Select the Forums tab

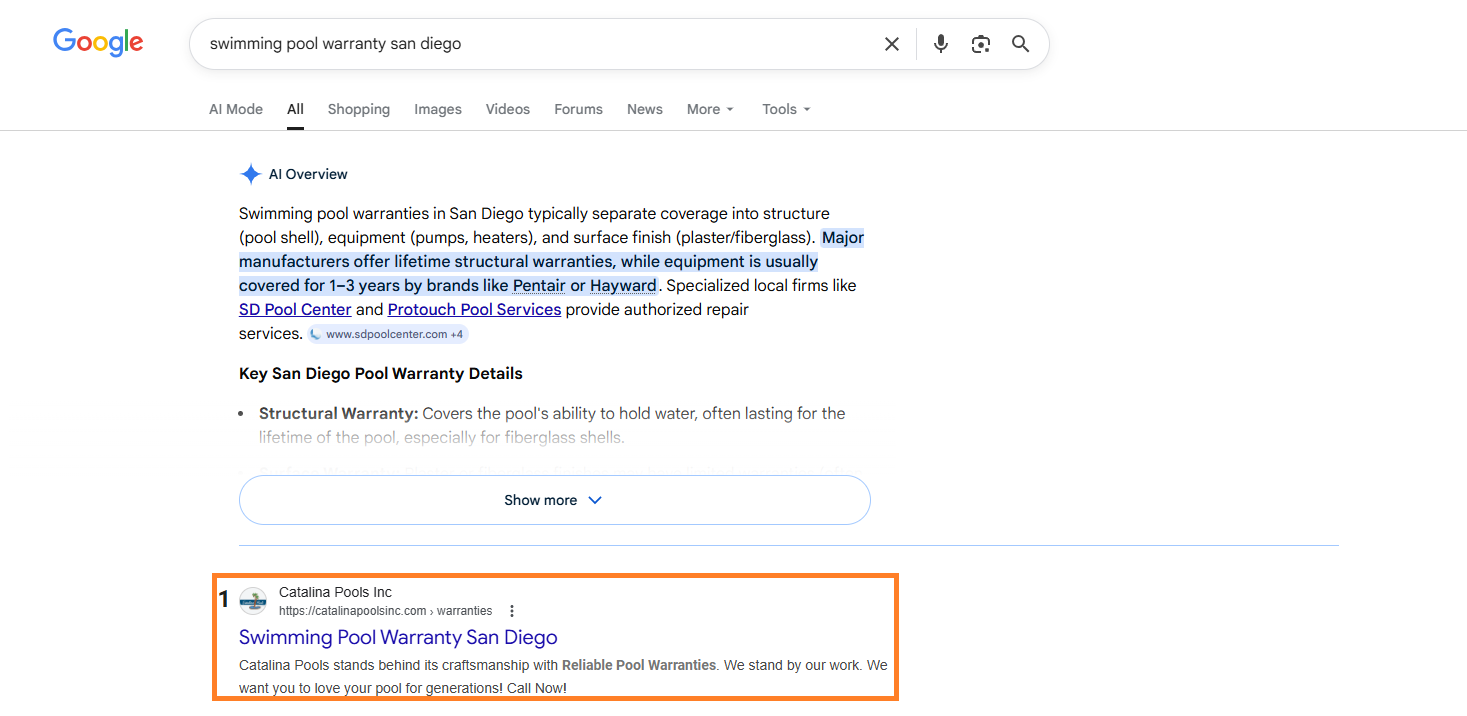pos(578,109)
